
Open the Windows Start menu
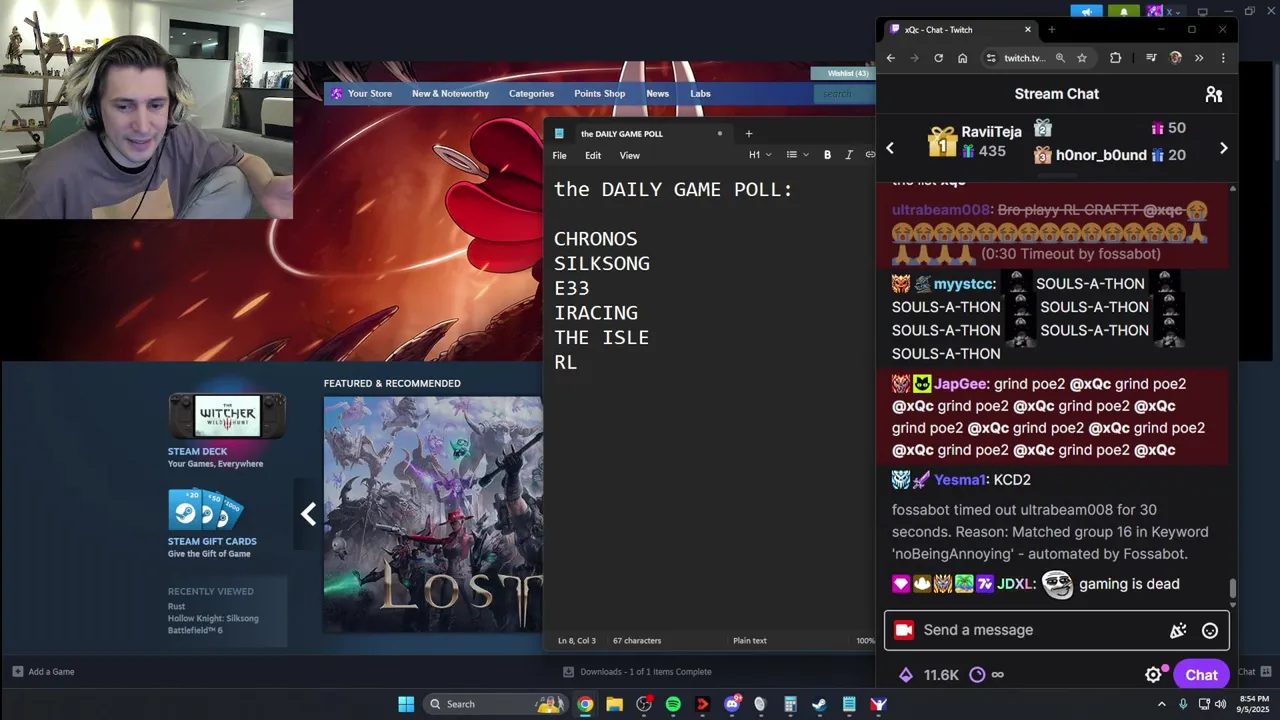pos(406,704)
